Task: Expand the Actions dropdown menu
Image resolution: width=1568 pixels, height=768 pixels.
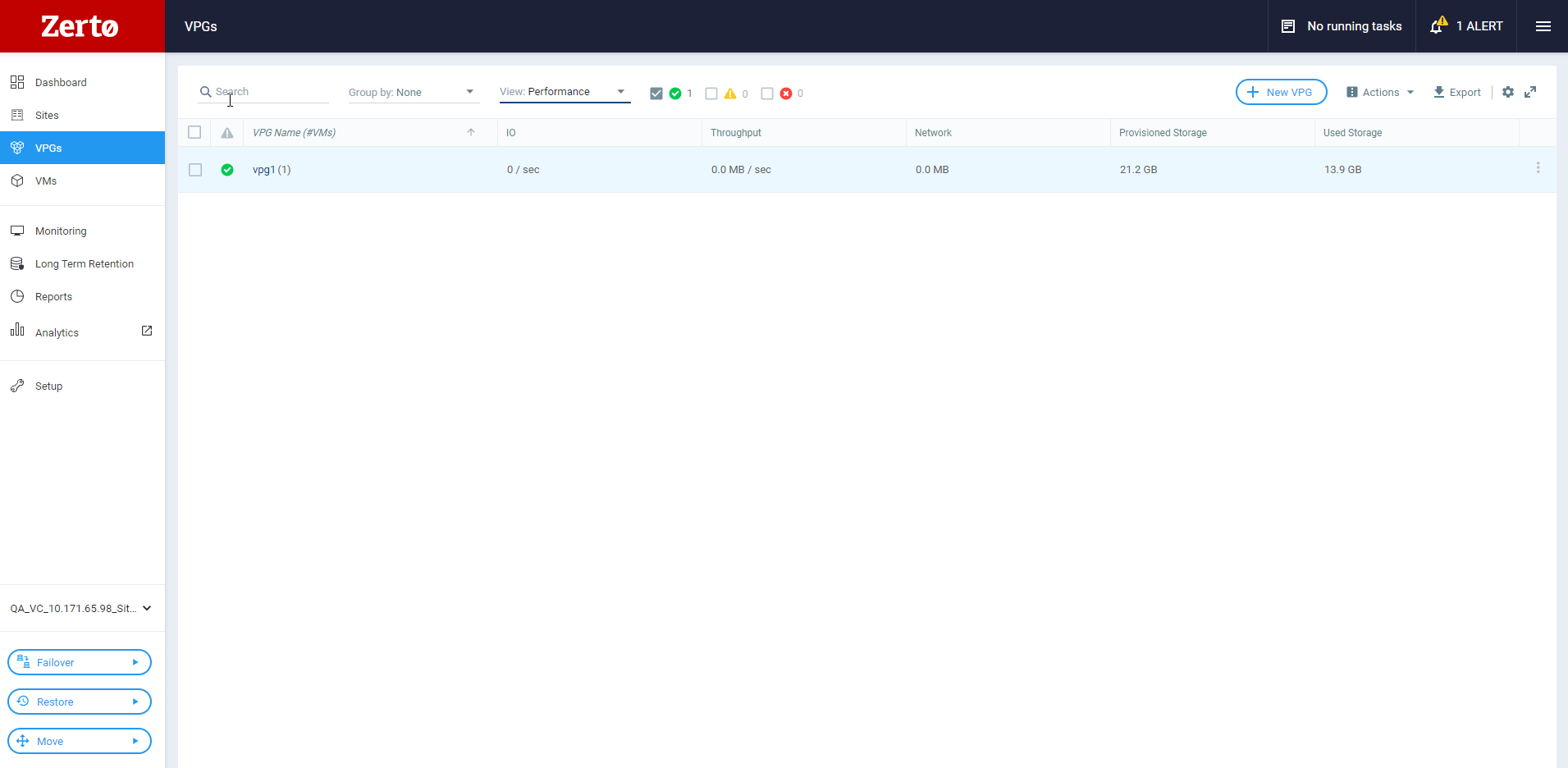Action: [x=1380, y=92]
